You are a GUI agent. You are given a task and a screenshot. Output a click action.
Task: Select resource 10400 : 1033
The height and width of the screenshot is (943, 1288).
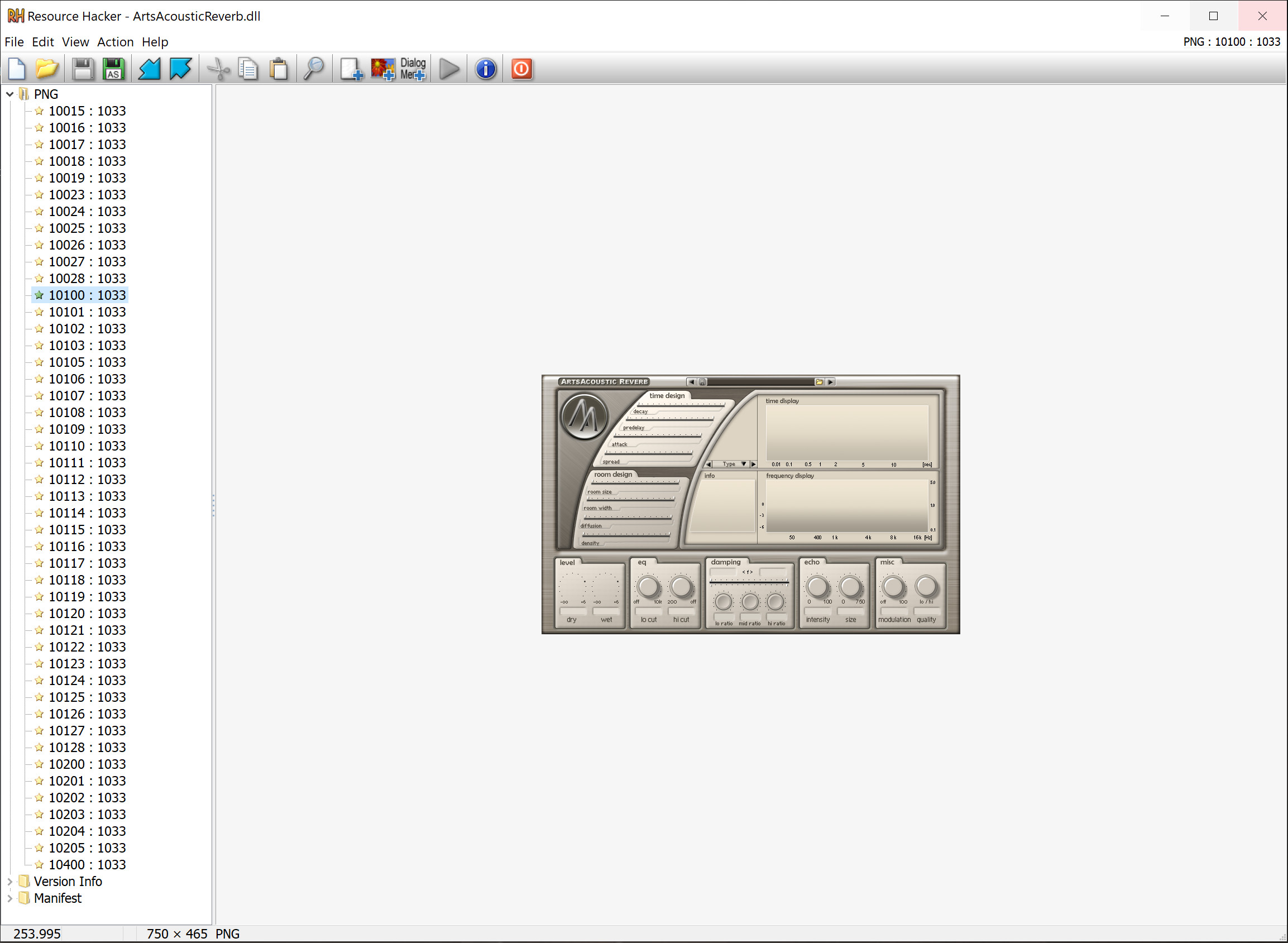click(x=87, y=865)
